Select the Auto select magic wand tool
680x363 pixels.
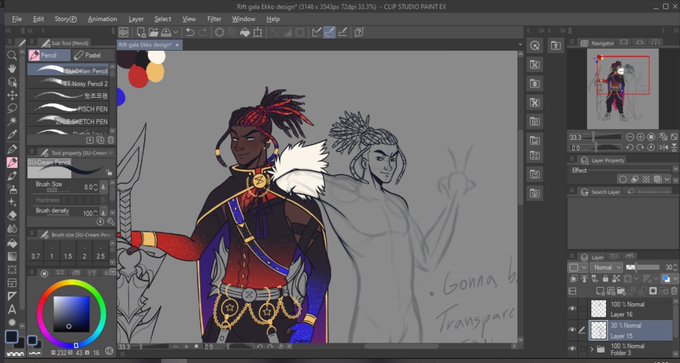[x=12, y=121]
